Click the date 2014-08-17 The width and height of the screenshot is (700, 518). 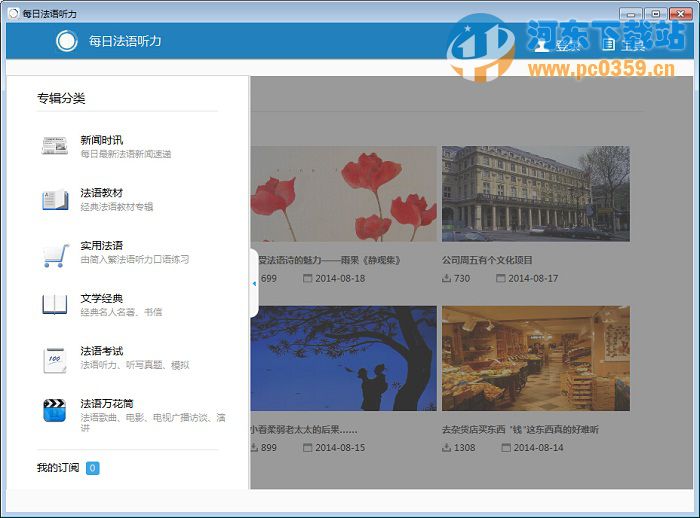[533, 278]
